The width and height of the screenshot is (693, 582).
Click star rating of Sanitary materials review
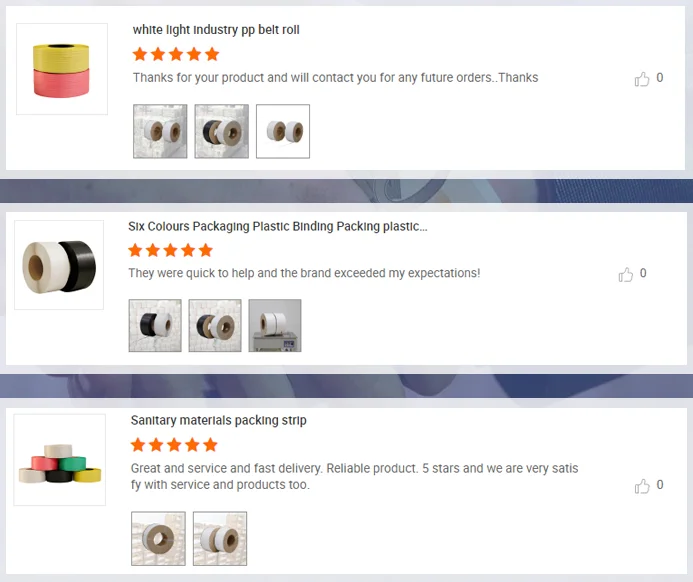(174, 445)
